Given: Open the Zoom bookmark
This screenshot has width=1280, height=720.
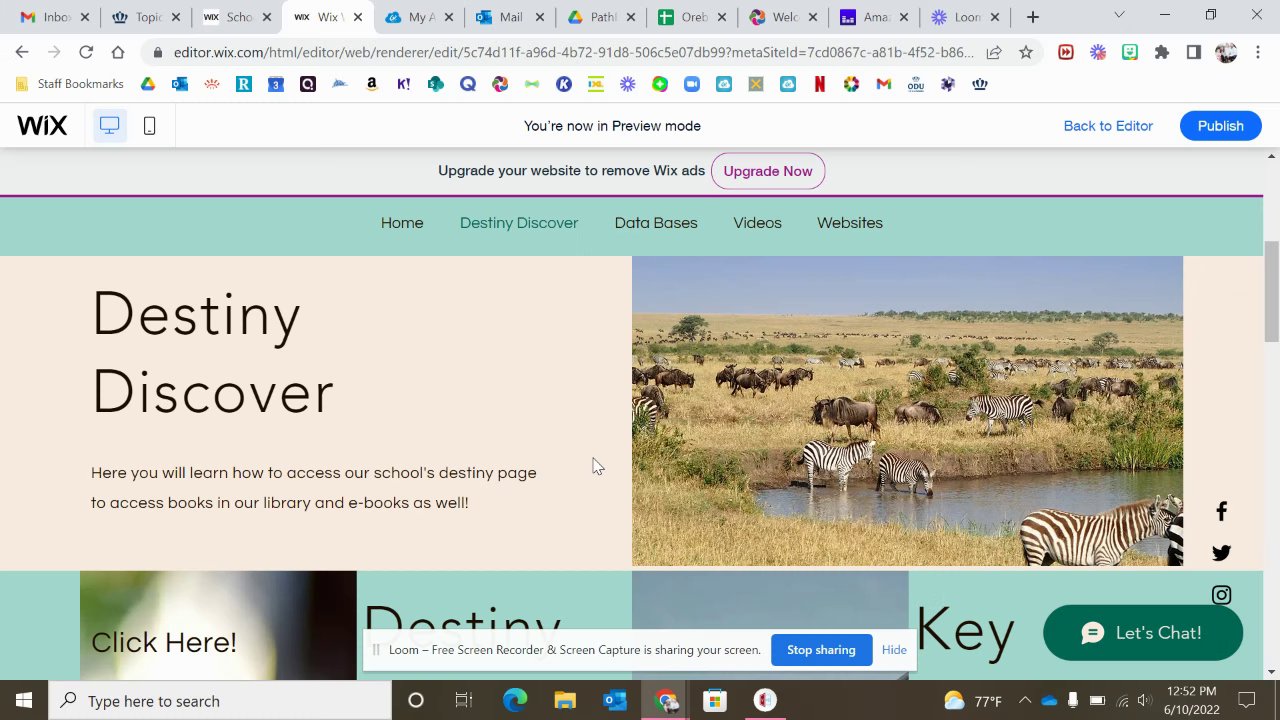Looking at the screenshot, I should (692, 84).
